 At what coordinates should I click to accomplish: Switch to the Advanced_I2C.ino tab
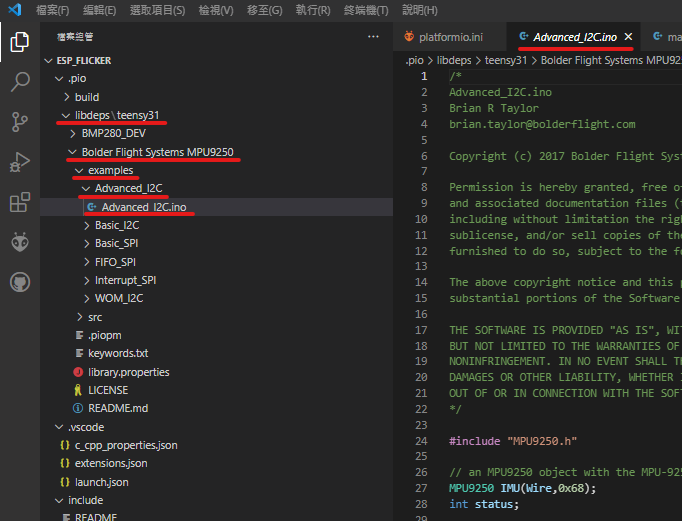[x=575, y=37]
